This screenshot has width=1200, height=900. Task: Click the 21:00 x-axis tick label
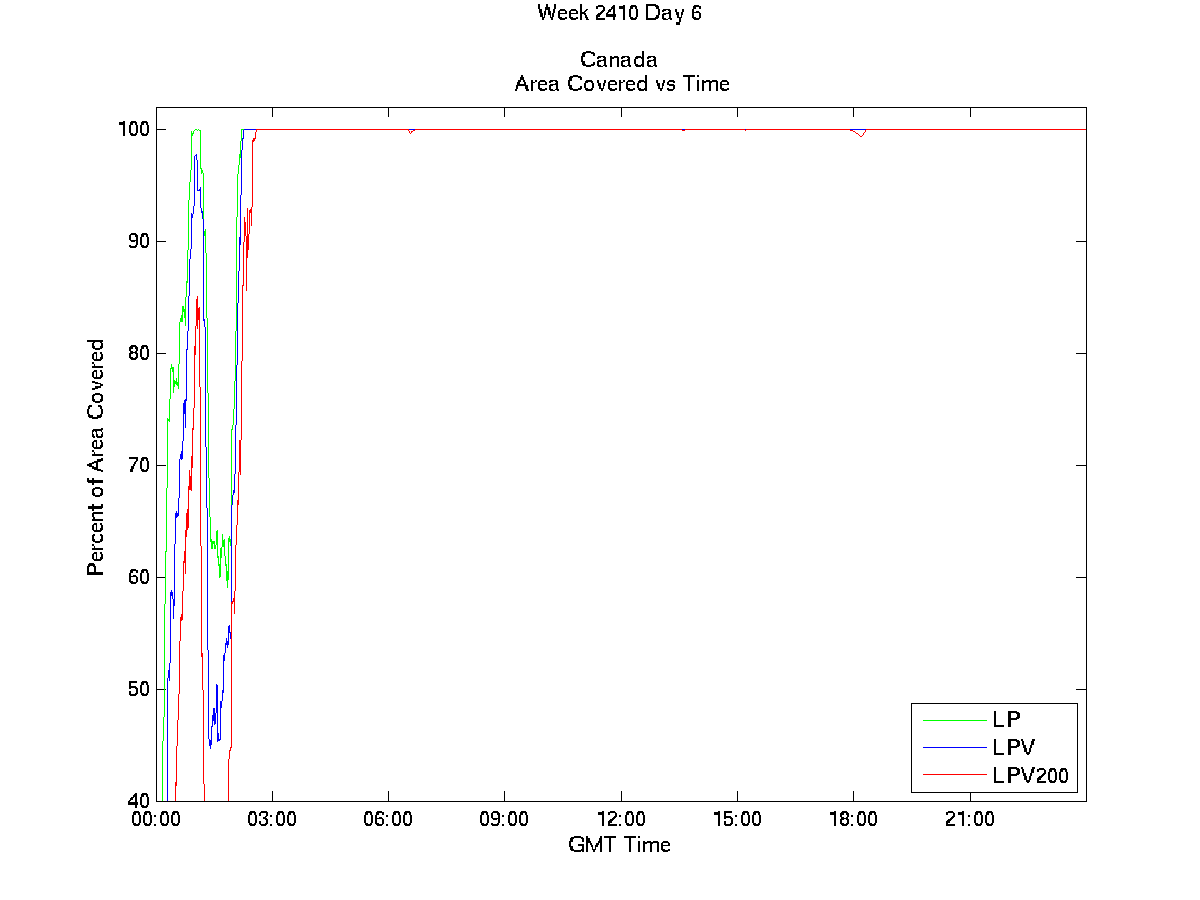[969, 820]
